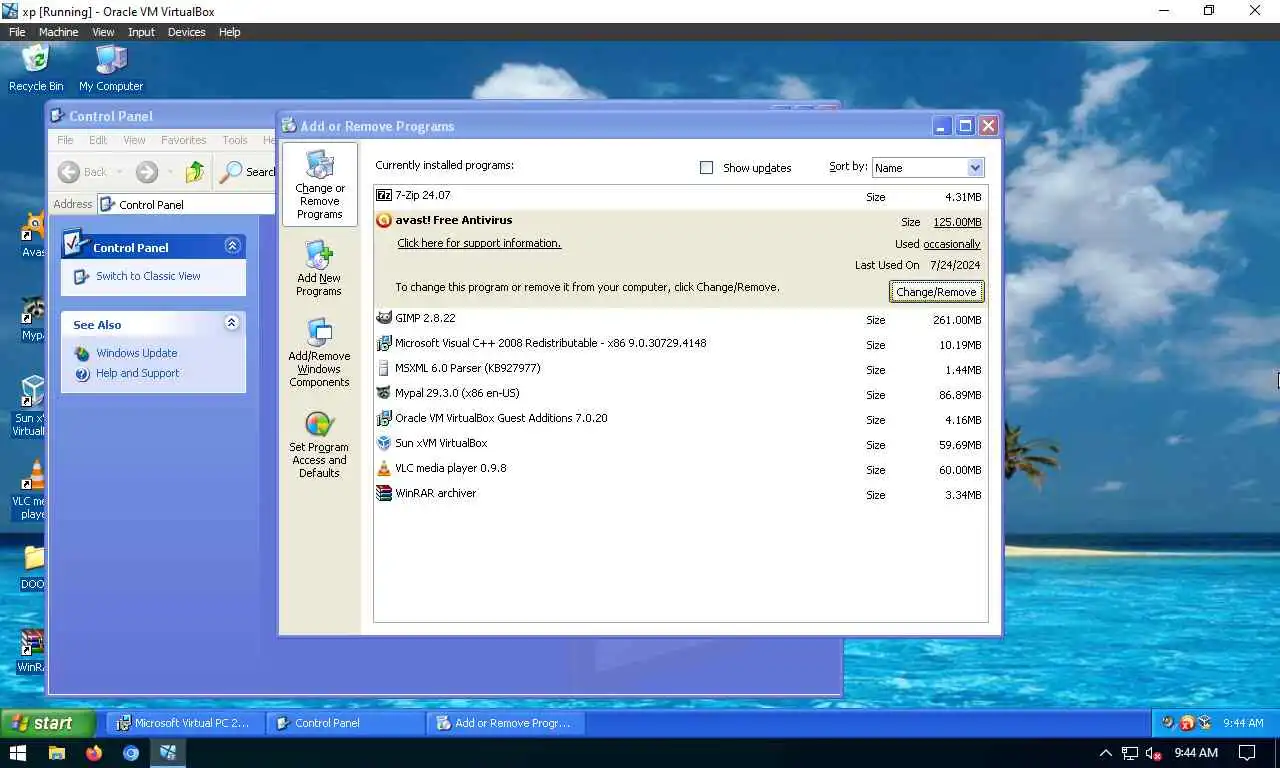Select VirtualBox Guest Additions 7.0.20 icon
Screen dimensions: 1280x768
[384, 418]
